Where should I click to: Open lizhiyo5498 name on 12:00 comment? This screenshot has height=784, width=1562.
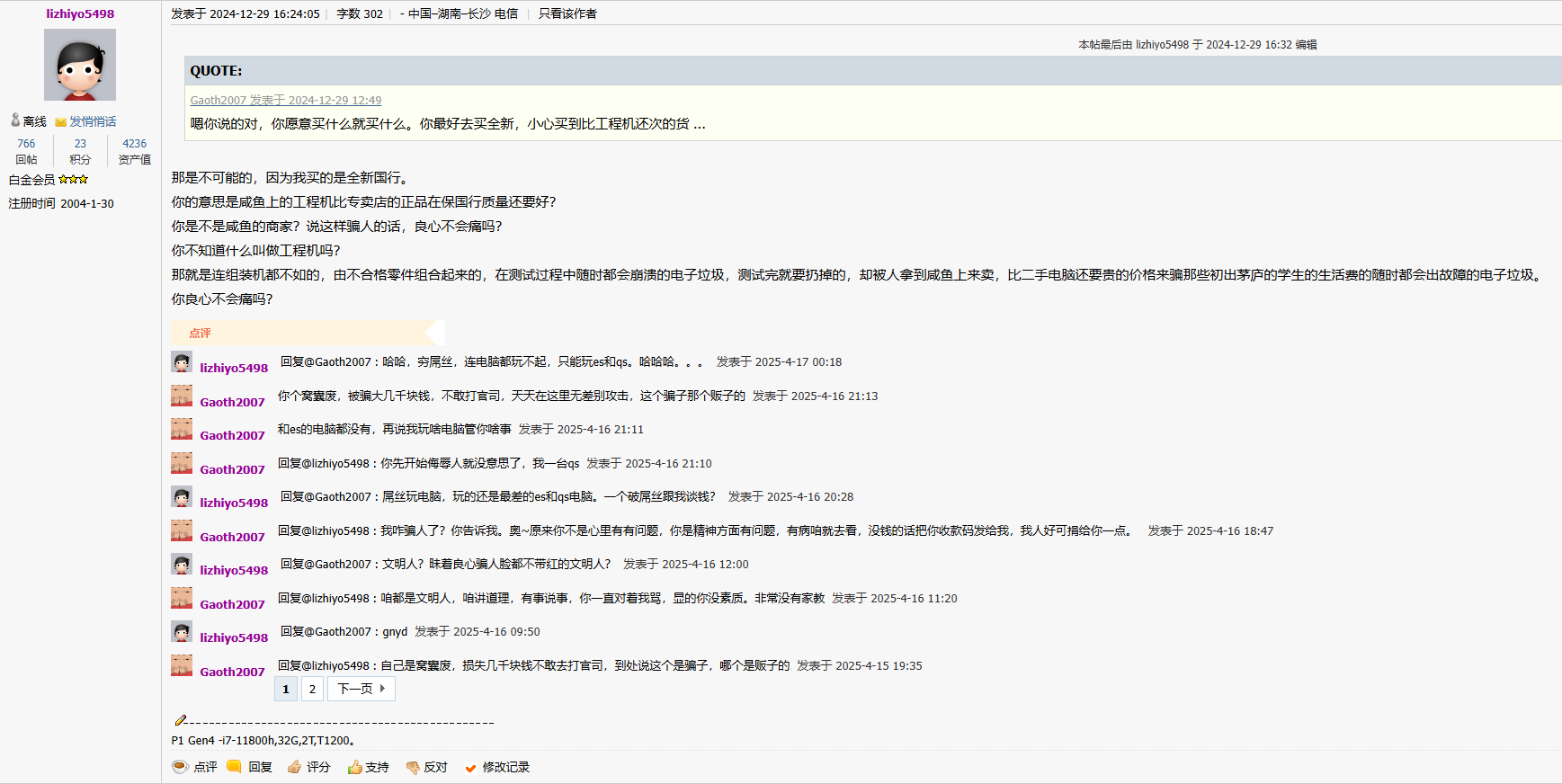tap(234, 570)
